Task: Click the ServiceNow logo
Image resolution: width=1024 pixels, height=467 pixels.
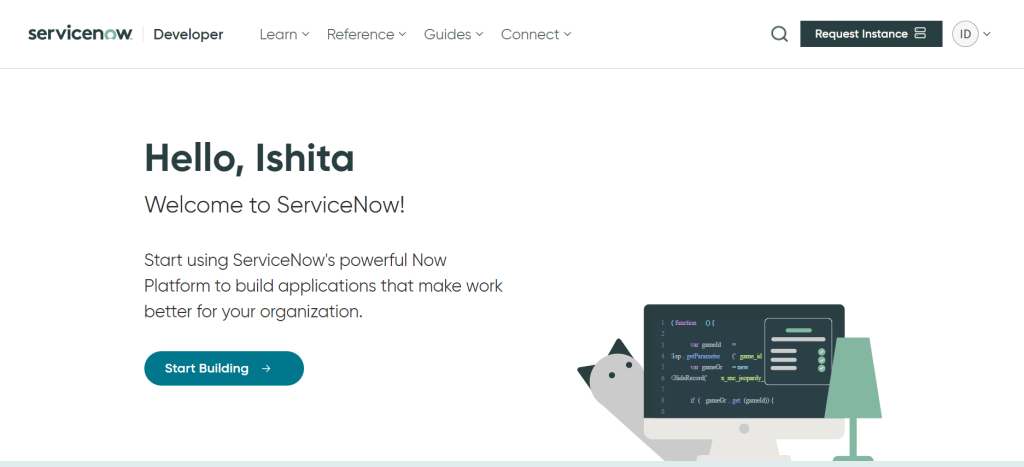Action: click(x=80, y=34)
